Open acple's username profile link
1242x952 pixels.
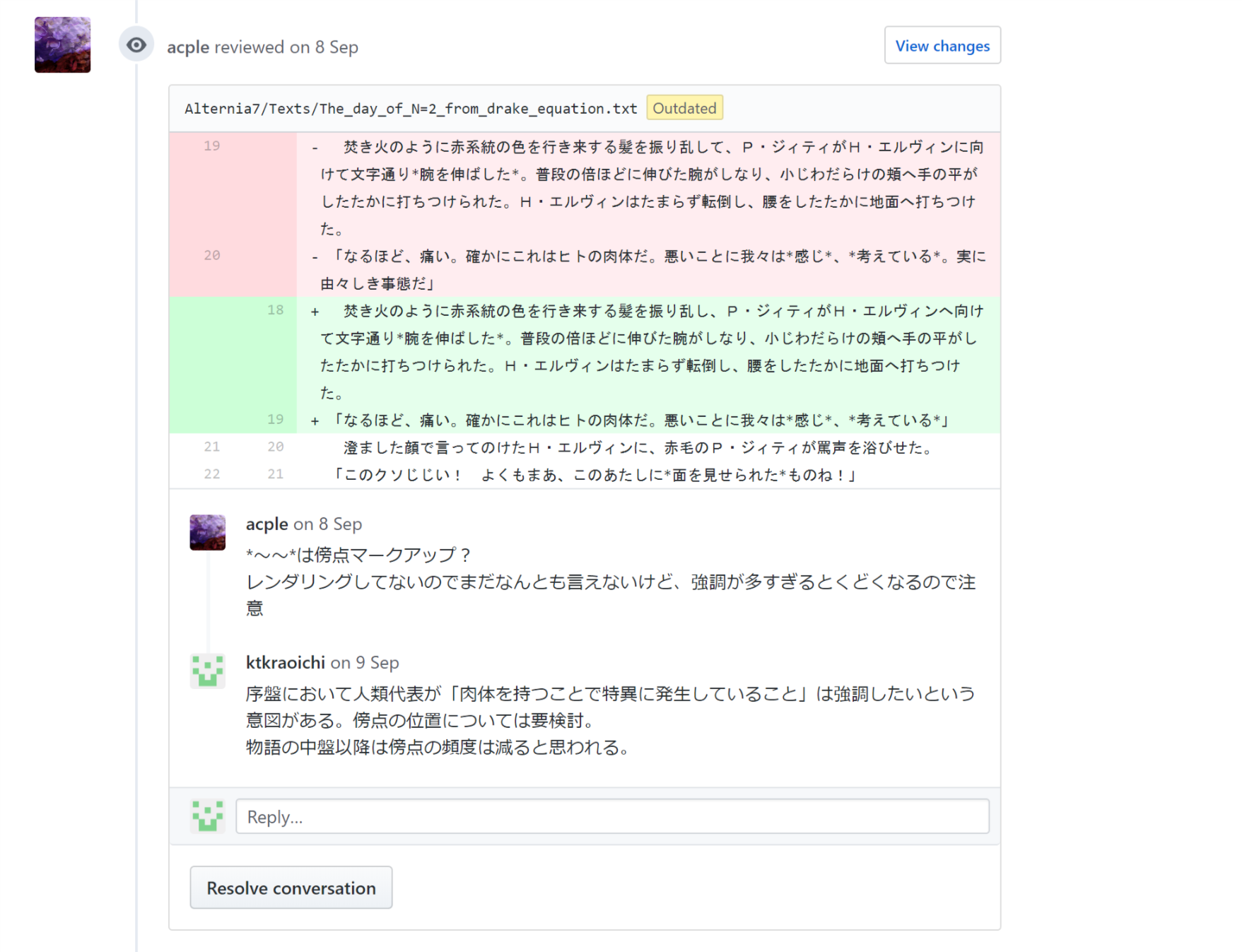[x=265, y=524]
